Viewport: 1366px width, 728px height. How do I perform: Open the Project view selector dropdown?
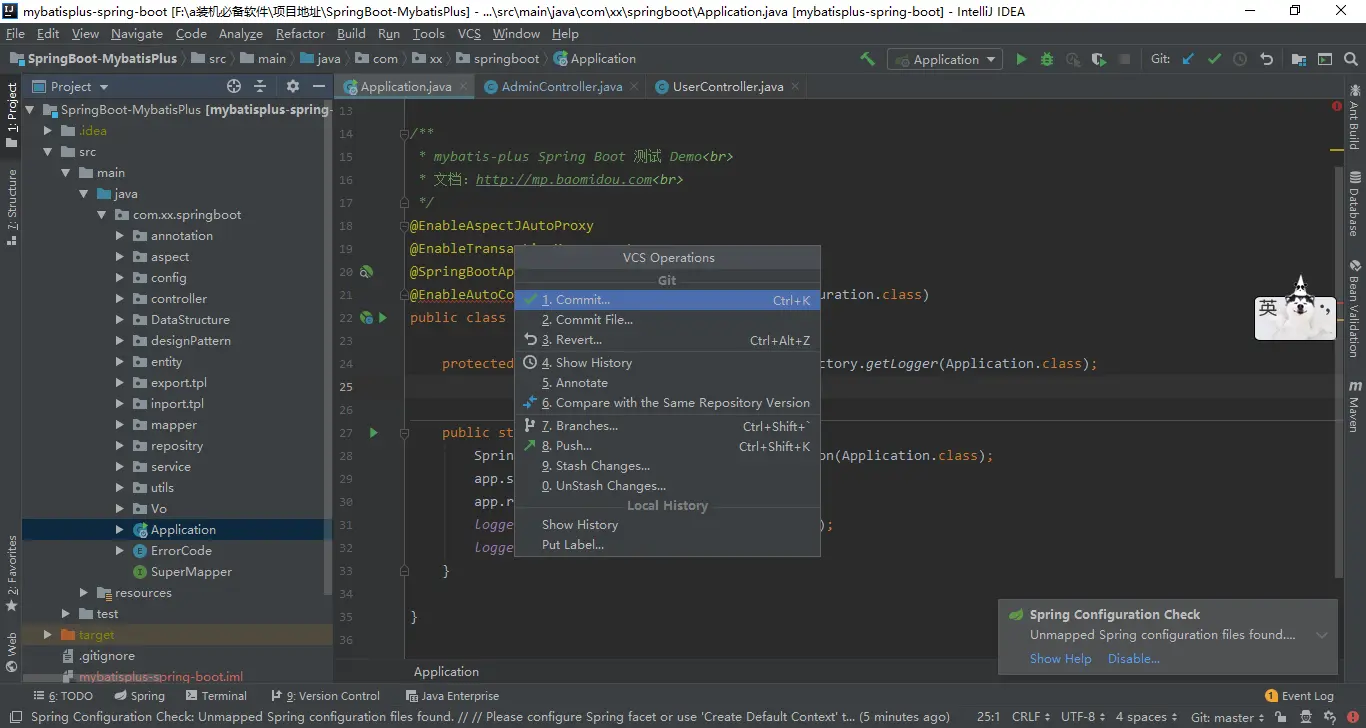(72, 87)
